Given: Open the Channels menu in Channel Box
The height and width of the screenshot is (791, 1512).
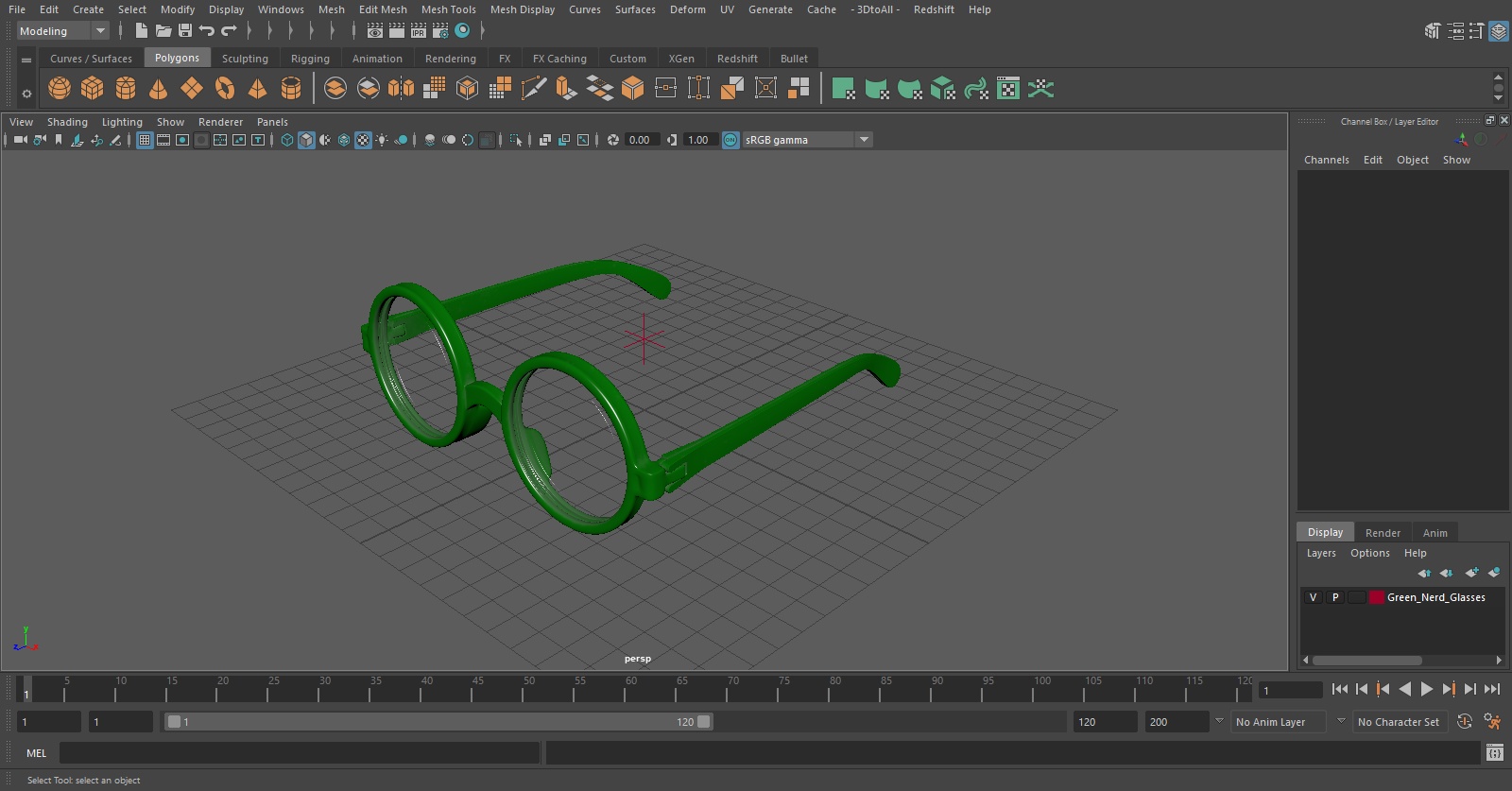Looking at the screenshot, I should 1326,160.
